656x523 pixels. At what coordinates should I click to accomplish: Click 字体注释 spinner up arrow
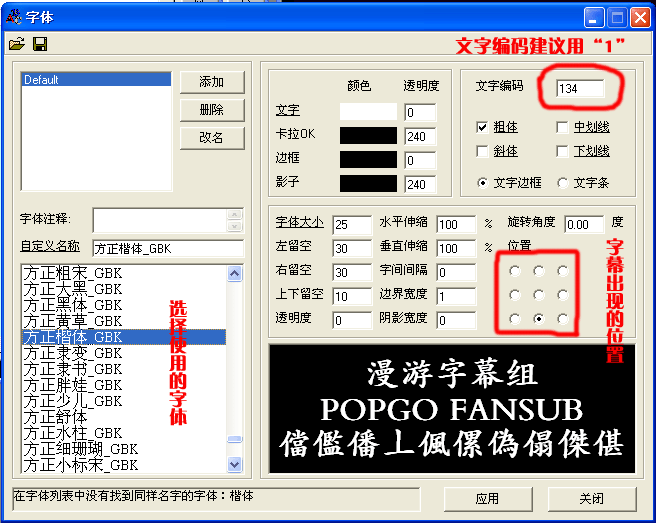click(235, 214)
